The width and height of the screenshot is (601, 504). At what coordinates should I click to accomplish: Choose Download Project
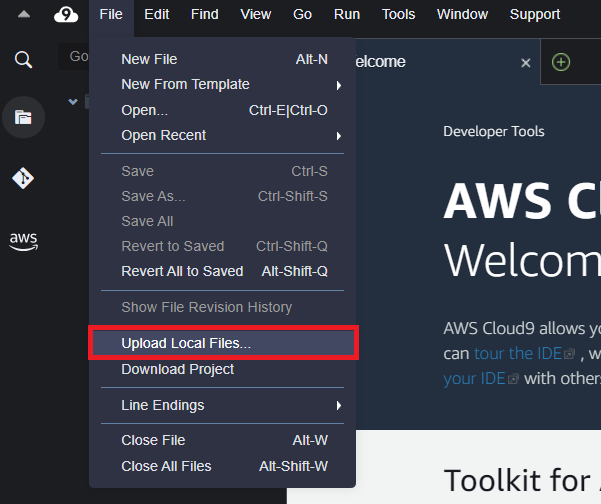(222, 369)
